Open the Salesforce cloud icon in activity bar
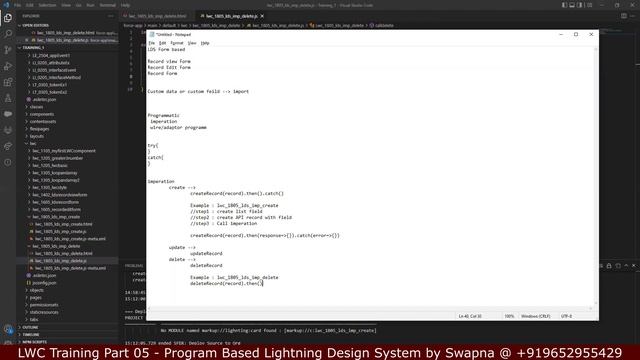This screenshot has width=640, height=360. coord(8,114)
